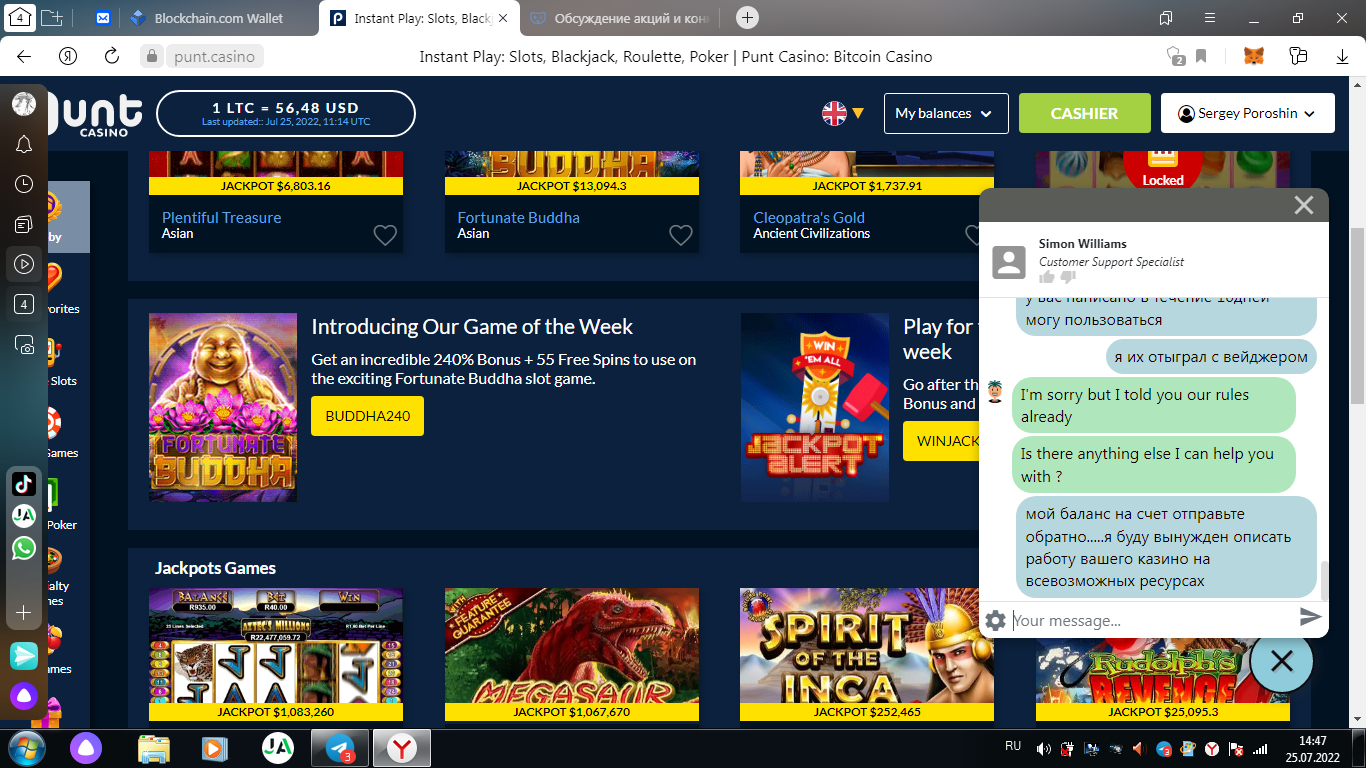The width and height of the screenshot is (1366, 768).
Task: Open TikTok from the browser sidebar
Action: 24,484
